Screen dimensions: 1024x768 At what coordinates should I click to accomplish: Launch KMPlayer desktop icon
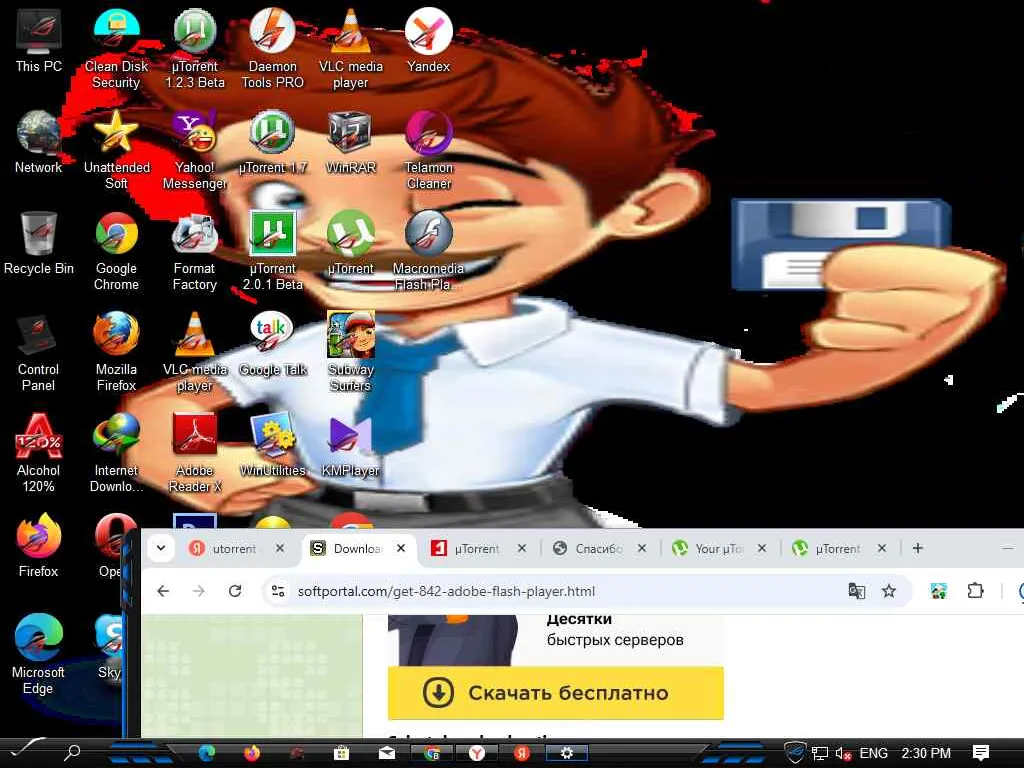click(351, 445)
